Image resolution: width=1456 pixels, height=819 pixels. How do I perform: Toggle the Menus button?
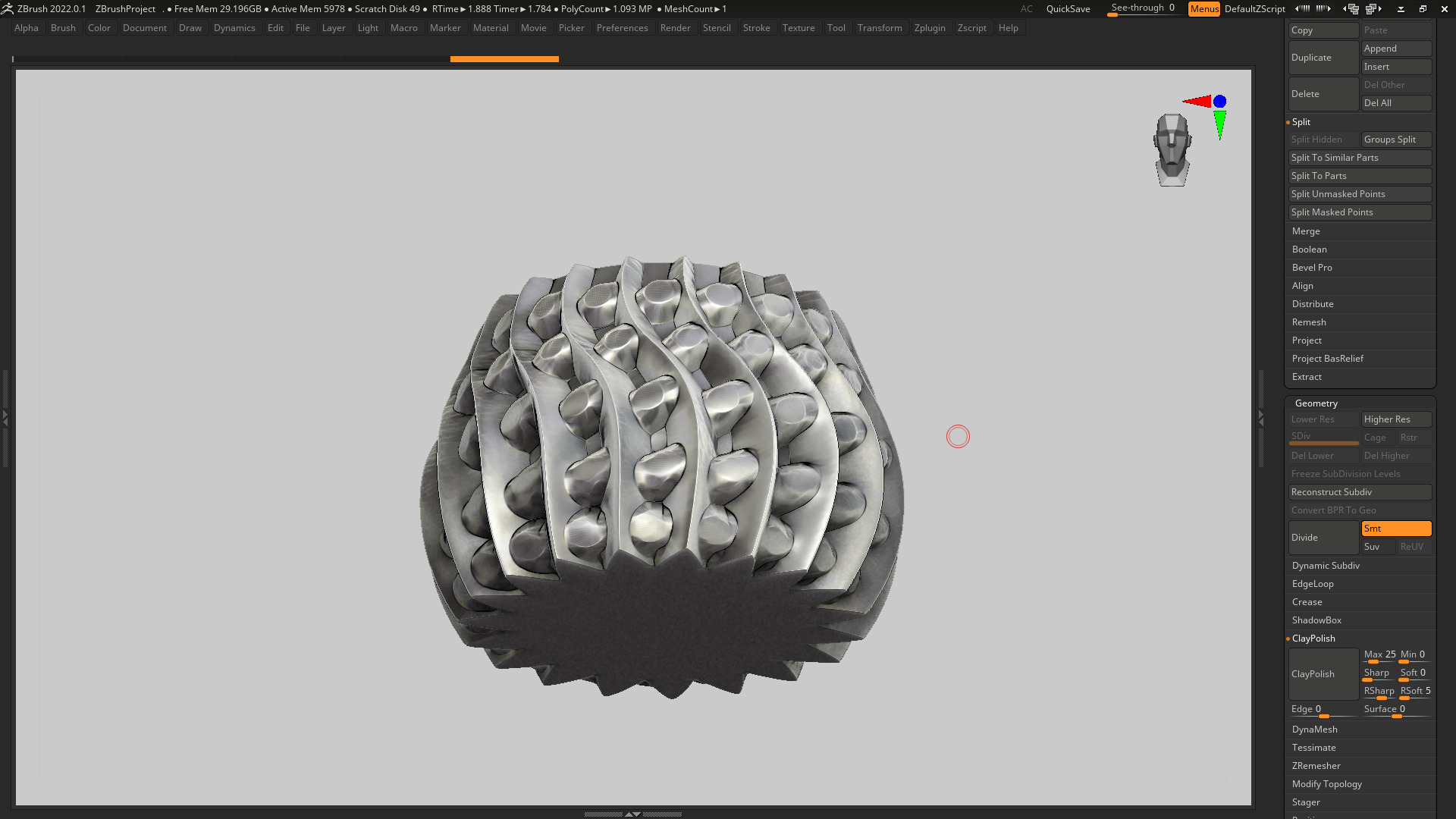(1203, 9)
